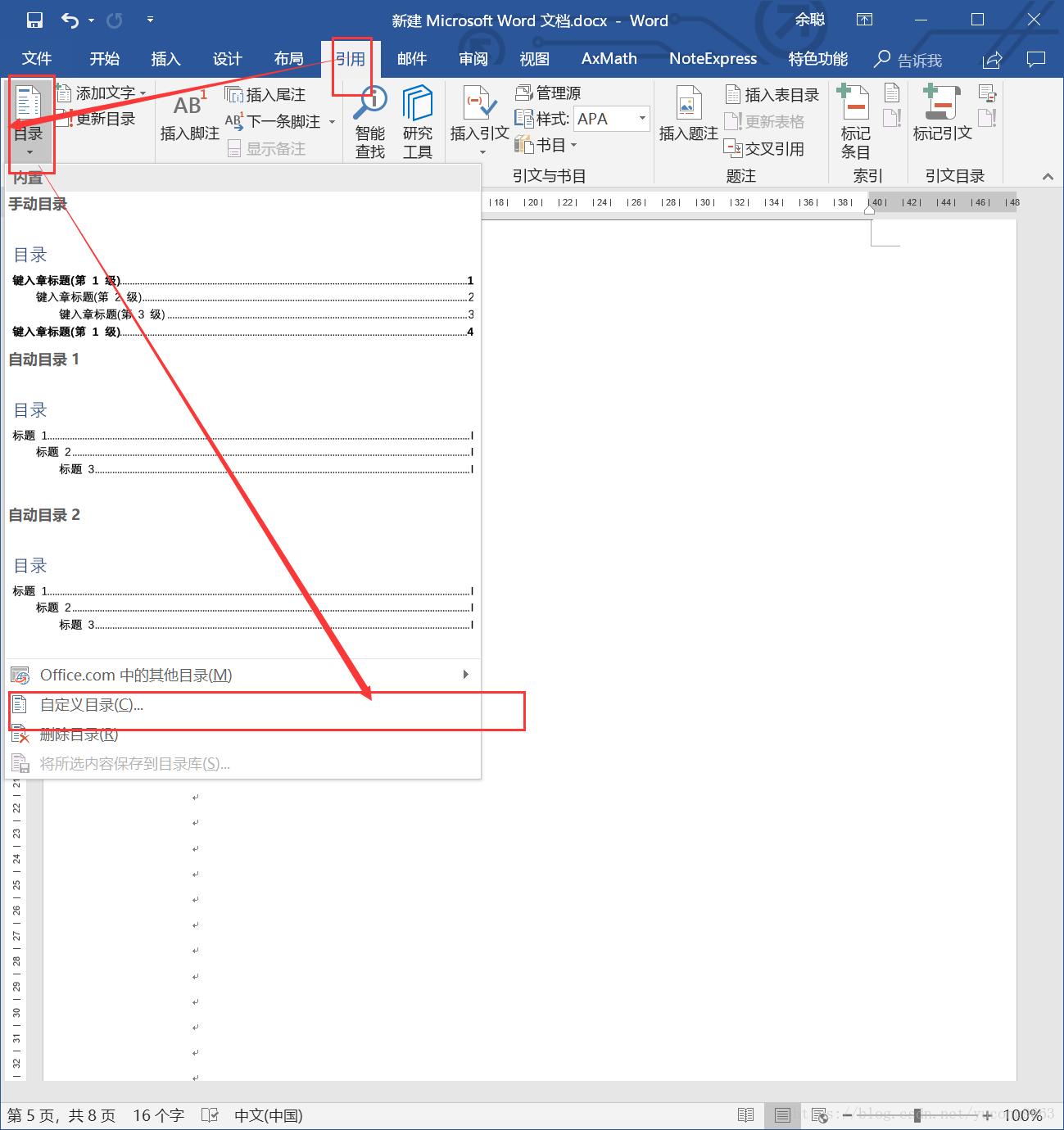The height and width of the screenshot is (1130, 1064).
Task: Switch to the 插入 (Insert) ribbon tab
Action: [x=165, y=59]
